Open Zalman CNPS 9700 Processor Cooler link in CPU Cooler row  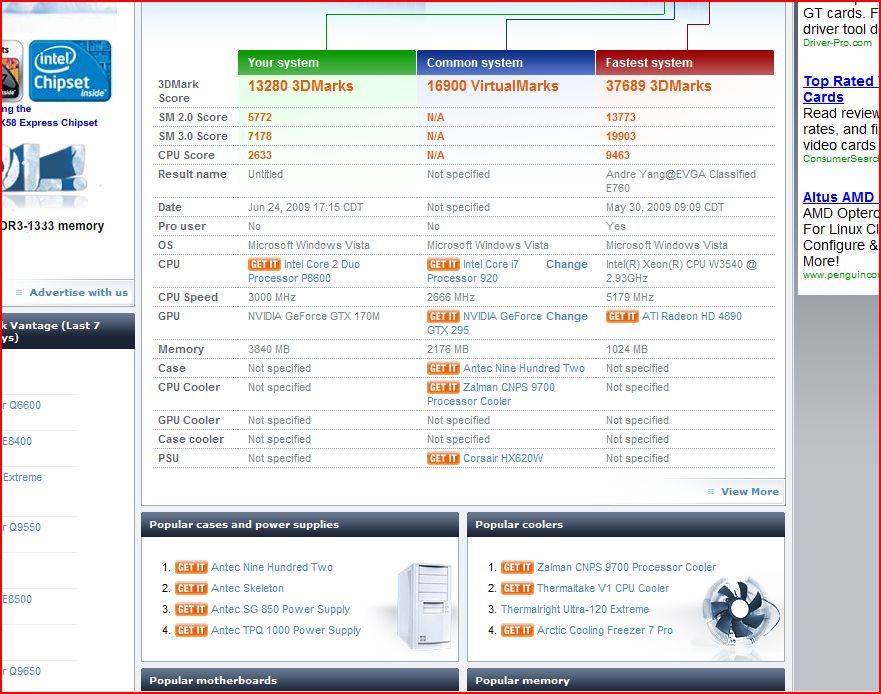(x=491, y=394)
